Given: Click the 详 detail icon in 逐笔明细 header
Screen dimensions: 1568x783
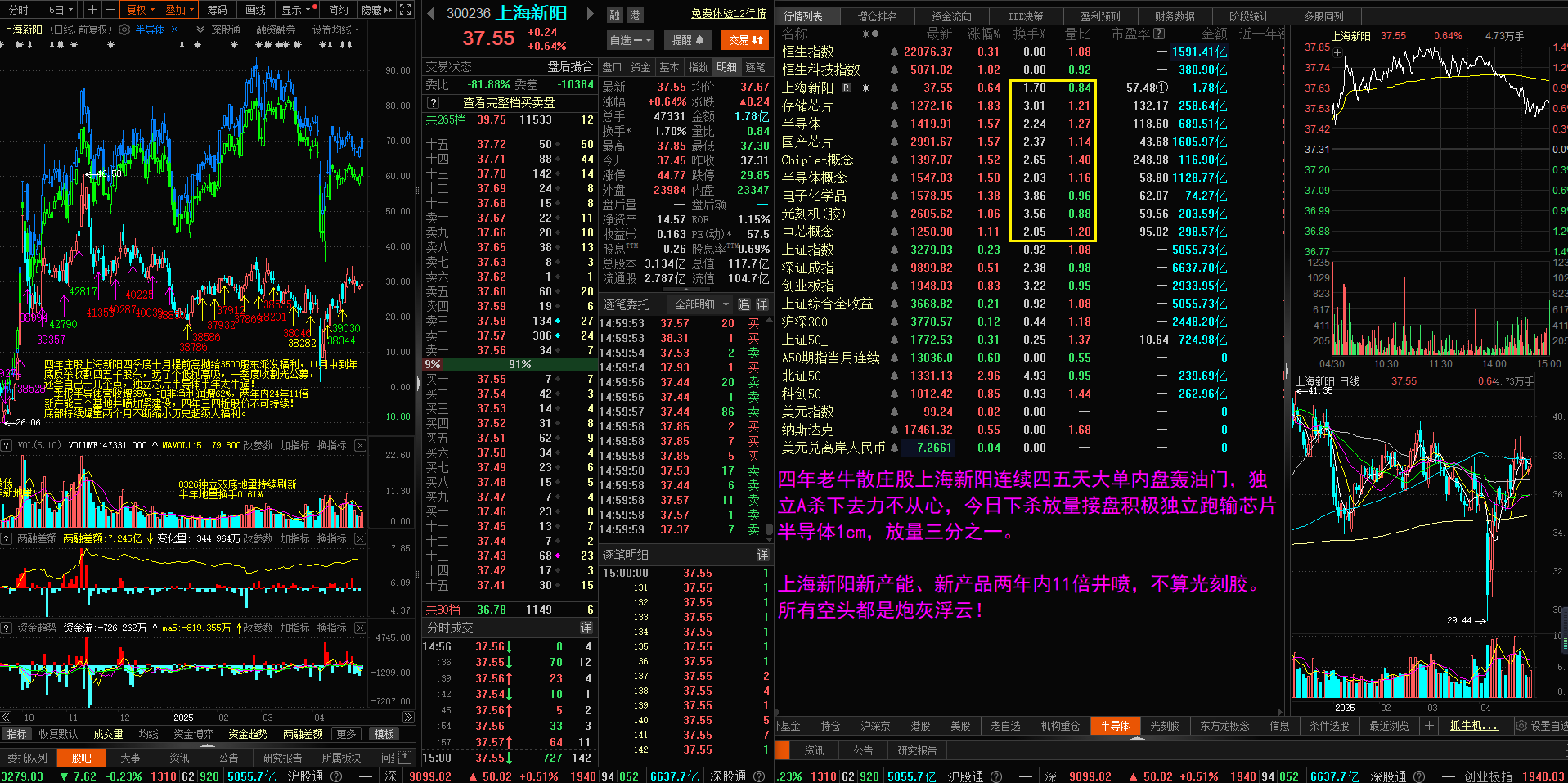Looking at the screenshot, I should pos(762,555).
